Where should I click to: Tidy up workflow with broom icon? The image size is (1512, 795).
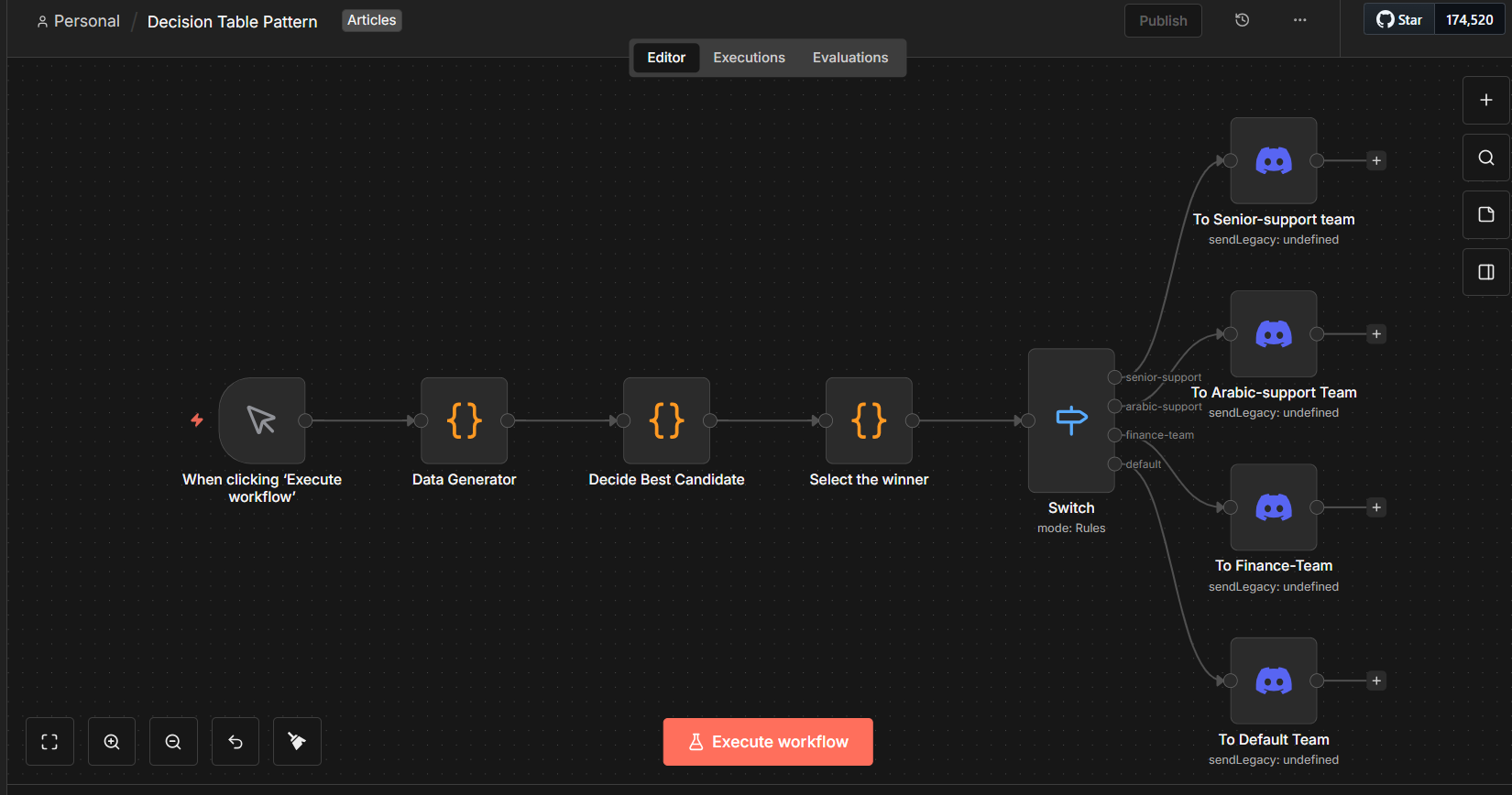pyautogui.click(x=297, y=742)
